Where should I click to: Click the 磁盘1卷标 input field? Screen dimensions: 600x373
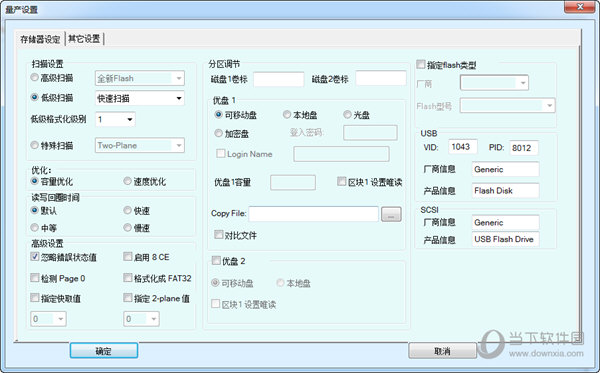279,79
